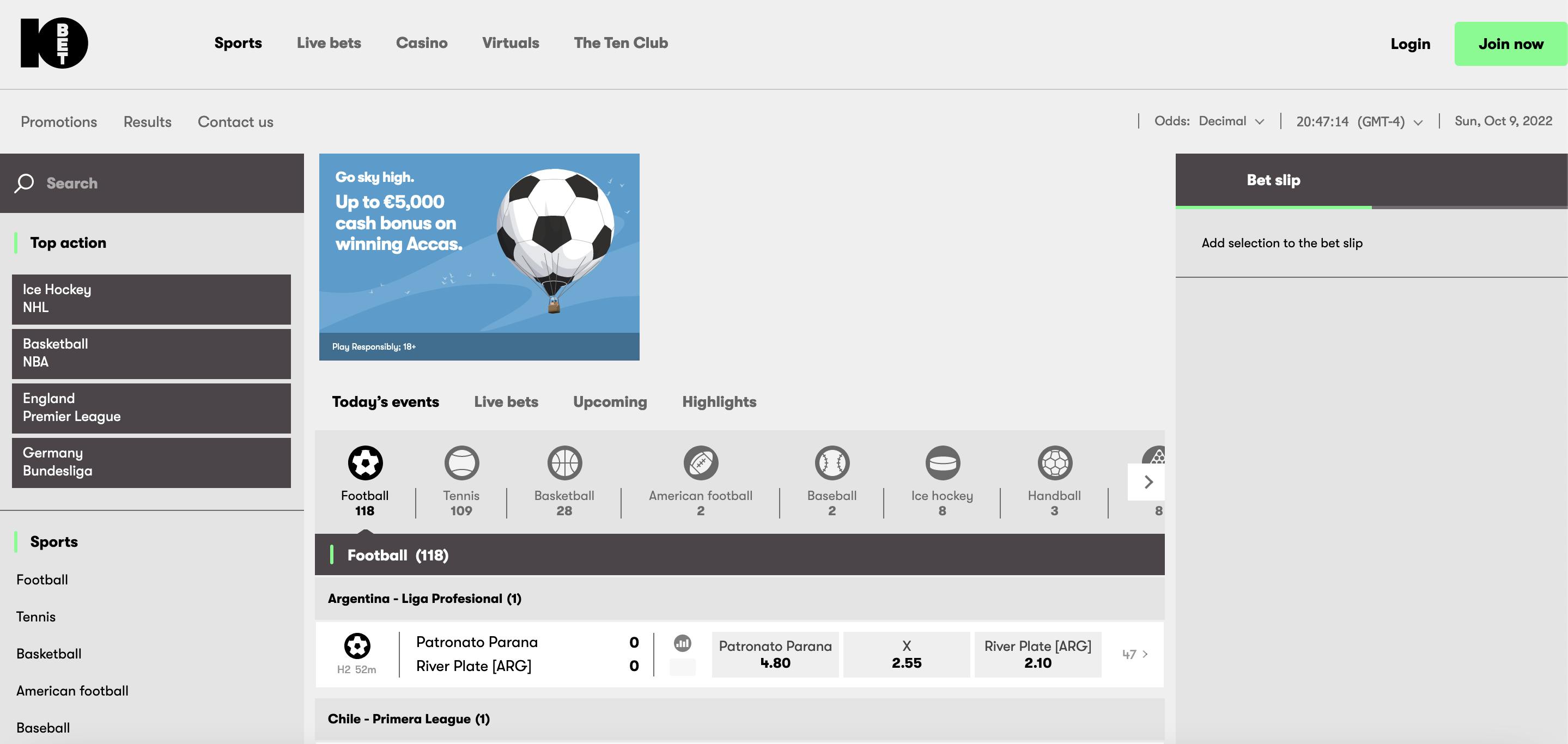The width and height of the screenshot is (1568, 744).
Task: Open the Promotions link
Action: coord(59,121)
